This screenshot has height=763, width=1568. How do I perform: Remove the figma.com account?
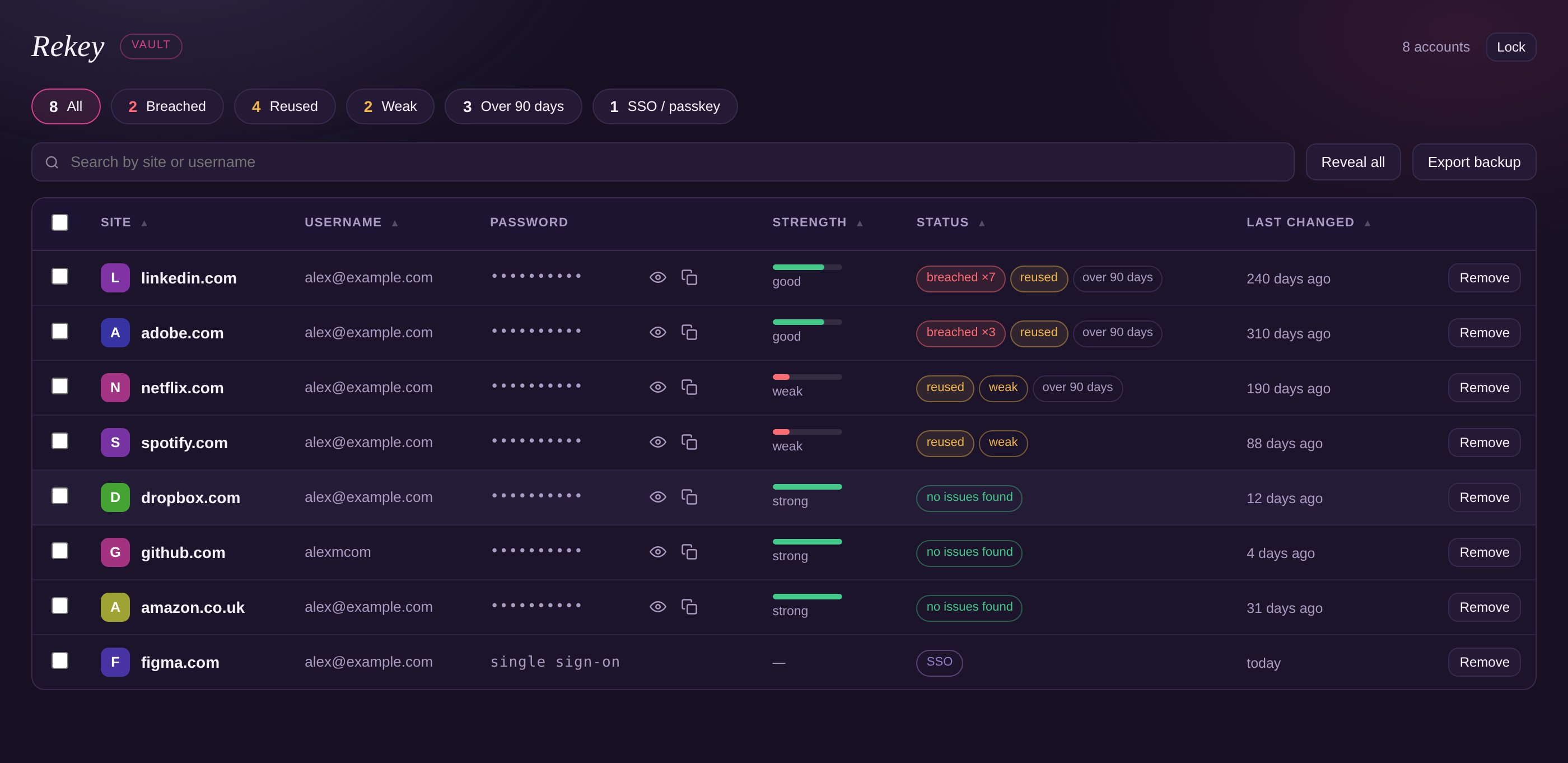tap(1484, 662)
